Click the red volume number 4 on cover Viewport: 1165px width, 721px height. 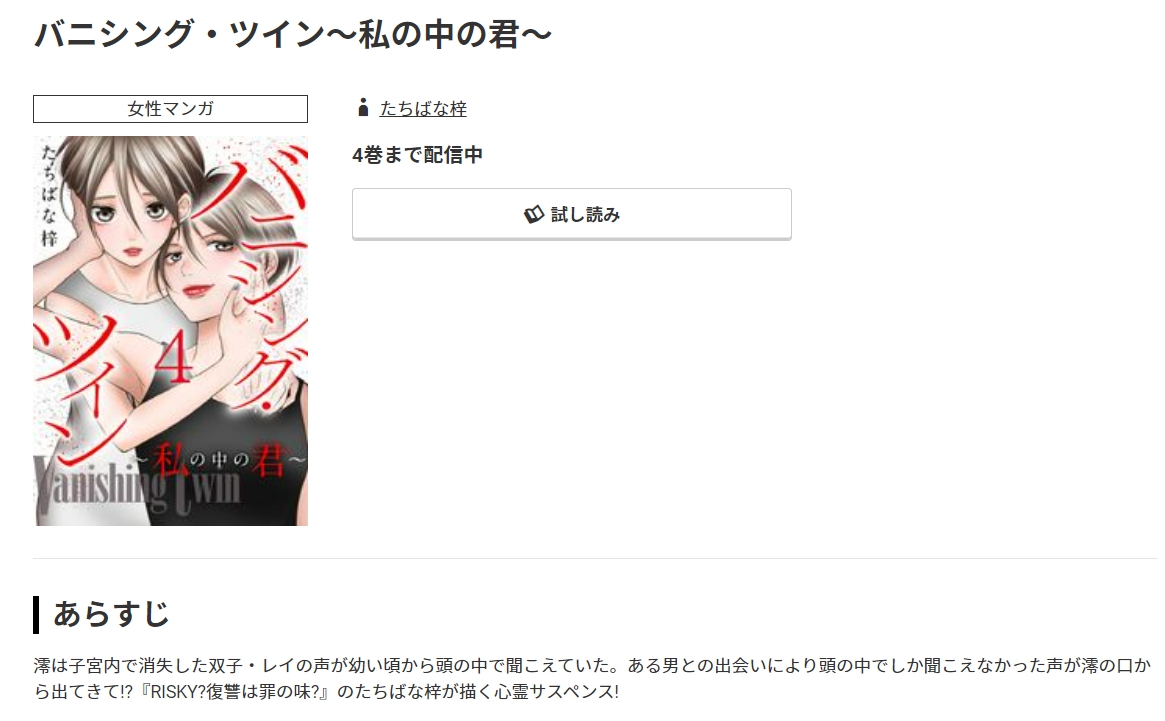pyautogui.click(x=176, y=358)
